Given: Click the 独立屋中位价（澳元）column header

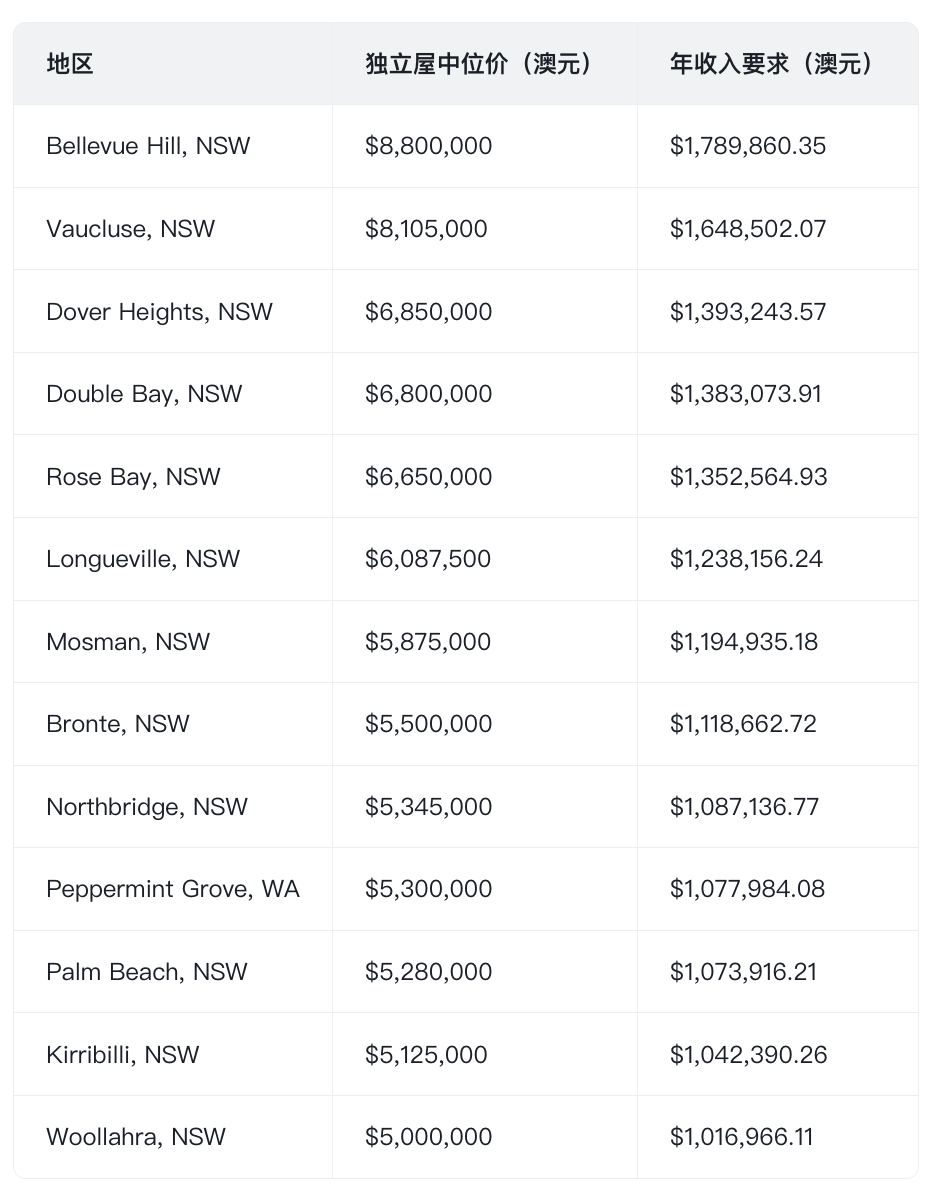Looking at the screenshot, I should click(x=481, y=65).
